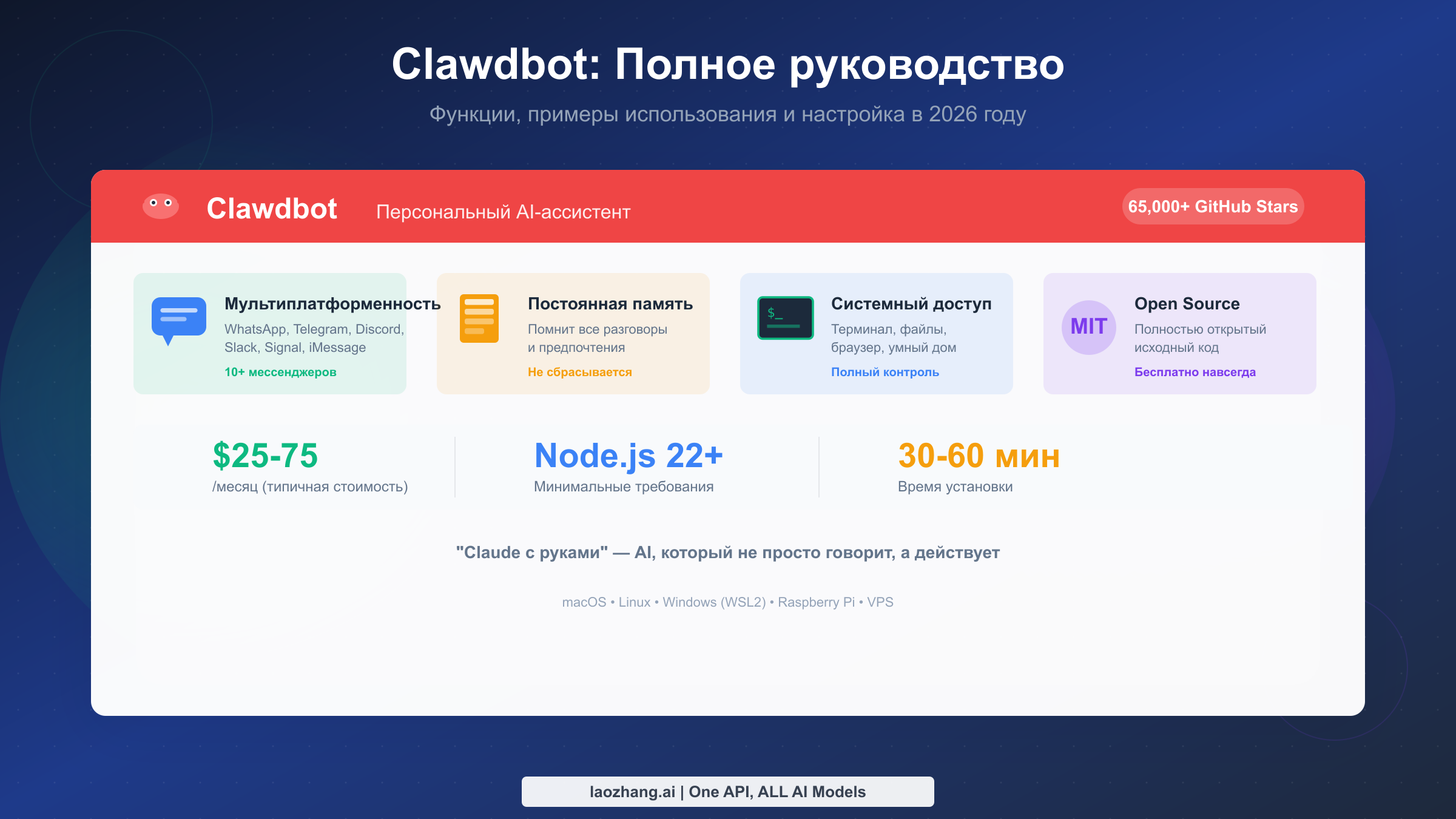This screenshot has height=819, width=1456.
Task: Click the orange memory document icon
Action: [479, 318]
